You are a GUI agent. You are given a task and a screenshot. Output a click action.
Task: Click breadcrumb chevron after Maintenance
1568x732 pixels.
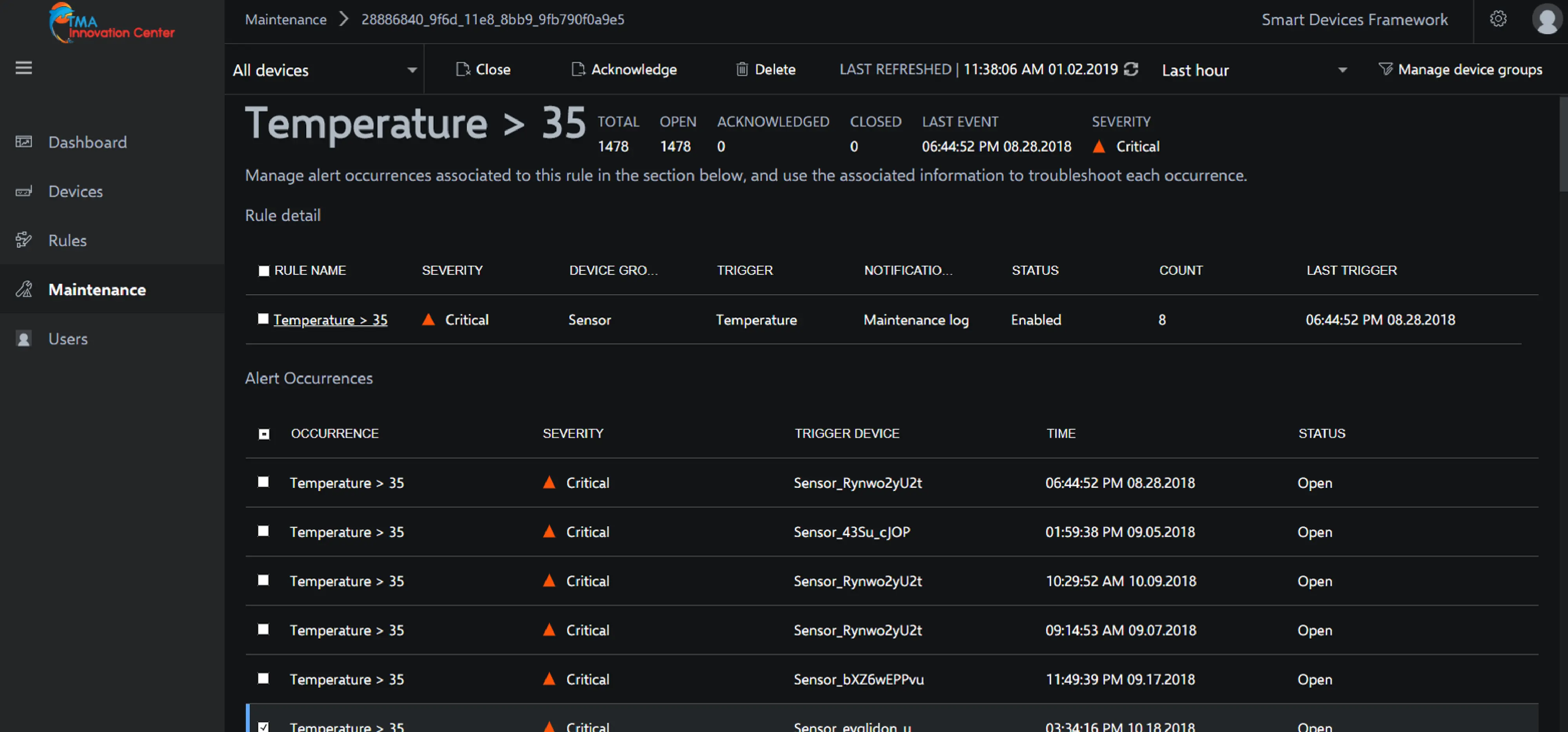344,20
